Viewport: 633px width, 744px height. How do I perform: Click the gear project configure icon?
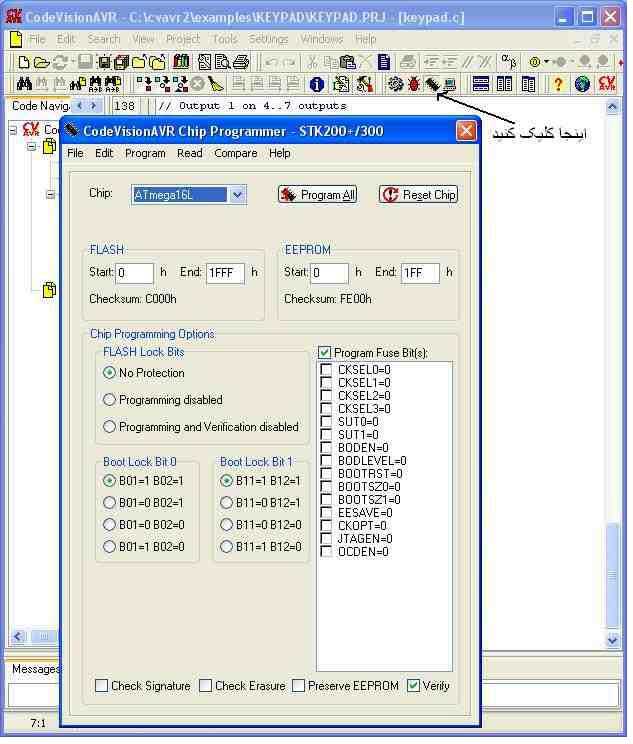396,85
